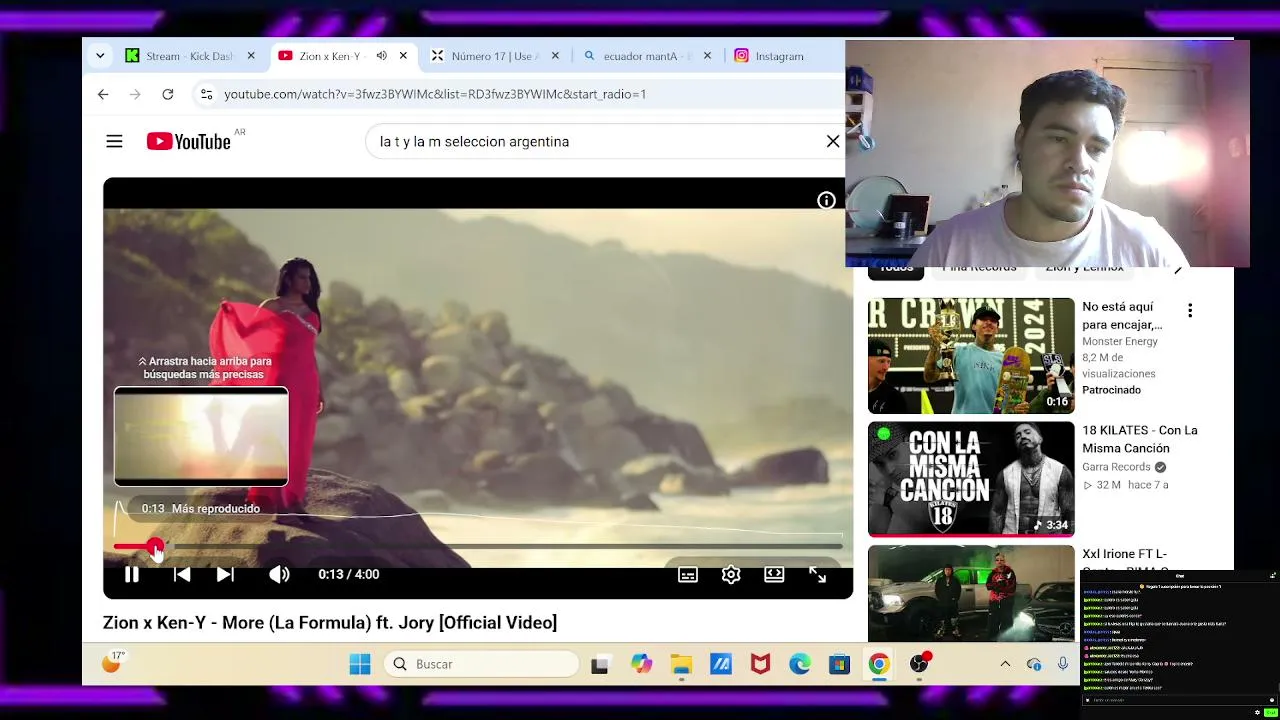Close the Zion x Ken-Y tab
This screenshot has height=720, width=1280.
(x=403, y=56)
